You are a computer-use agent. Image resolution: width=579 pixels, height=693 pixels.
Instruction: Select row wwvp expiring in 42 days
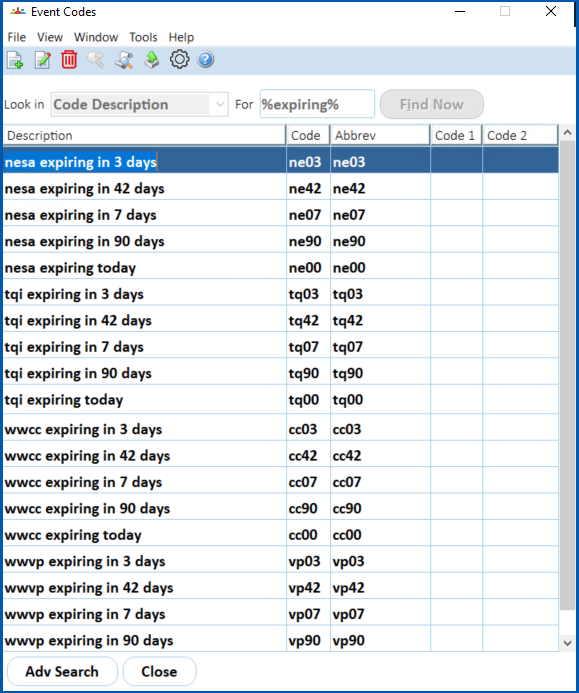pyautogui.click(x=281, y=586)
